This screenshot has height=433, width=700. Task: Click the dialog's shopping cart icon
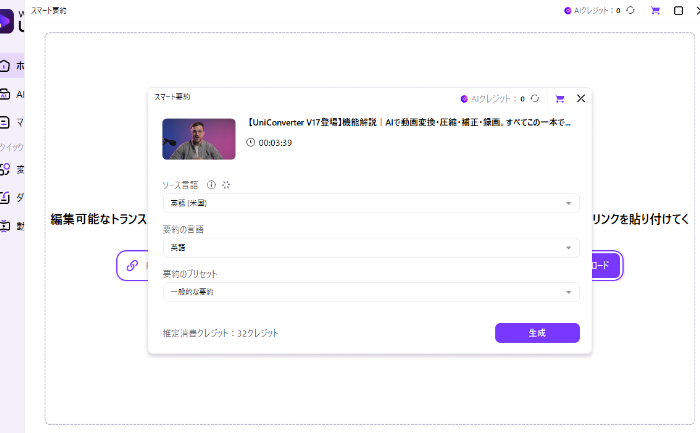[x=559, y=99]
